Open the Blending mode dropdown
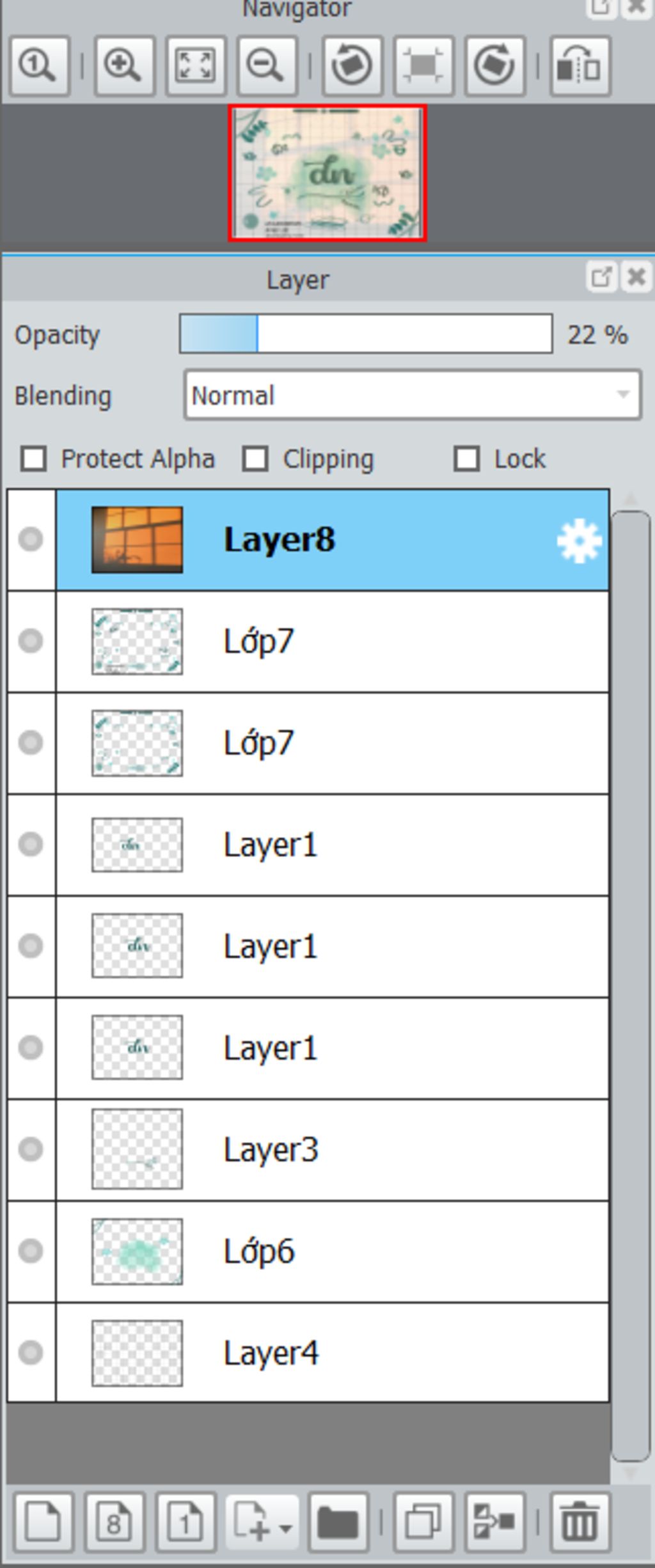 point(413,395)
